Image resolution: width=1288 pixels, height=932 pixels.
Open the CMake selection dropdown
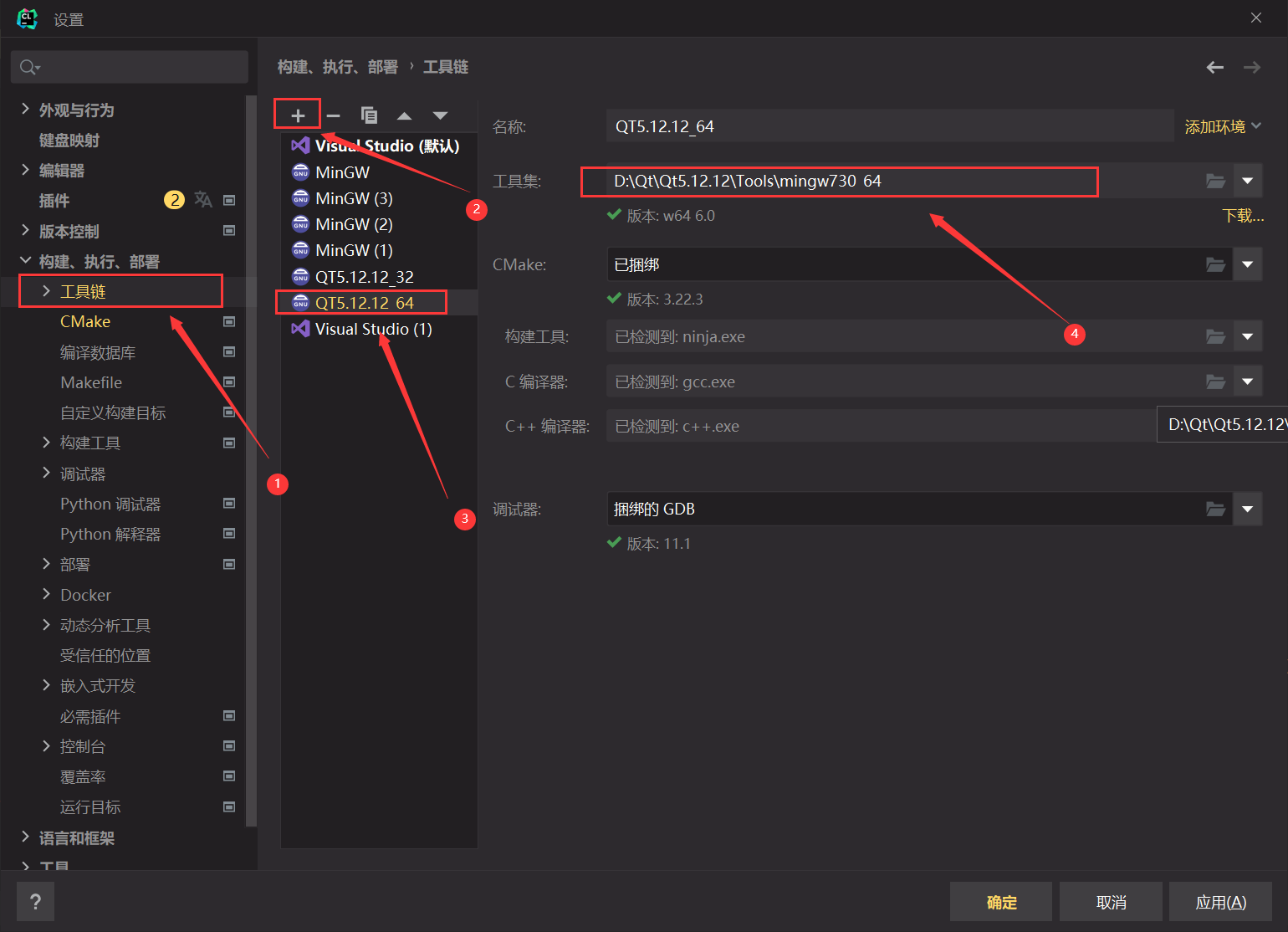[x=1247, y=264]
